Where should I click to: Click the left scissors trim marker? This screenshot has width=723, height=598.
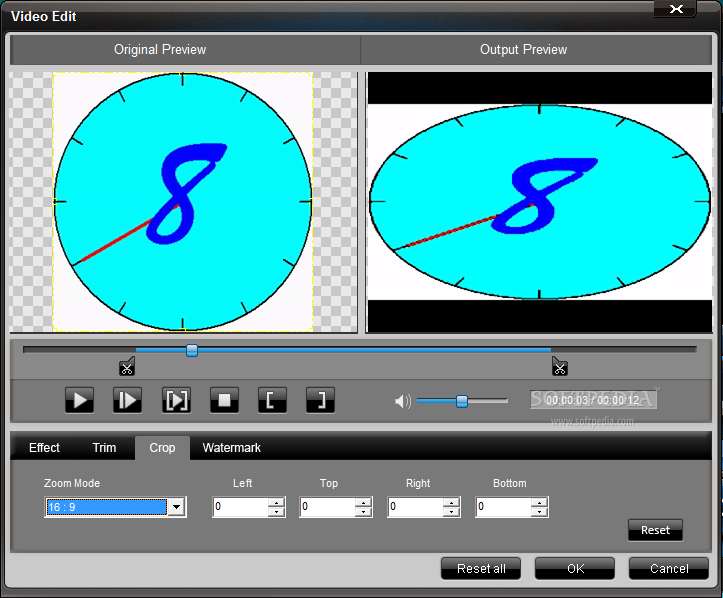(127, 367)
